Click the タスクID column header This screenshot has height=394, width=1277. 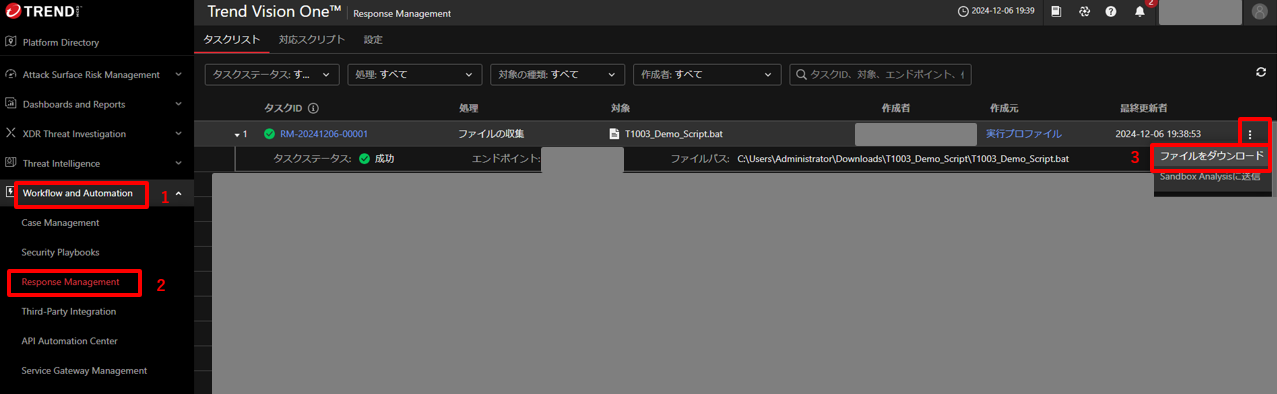283,108
